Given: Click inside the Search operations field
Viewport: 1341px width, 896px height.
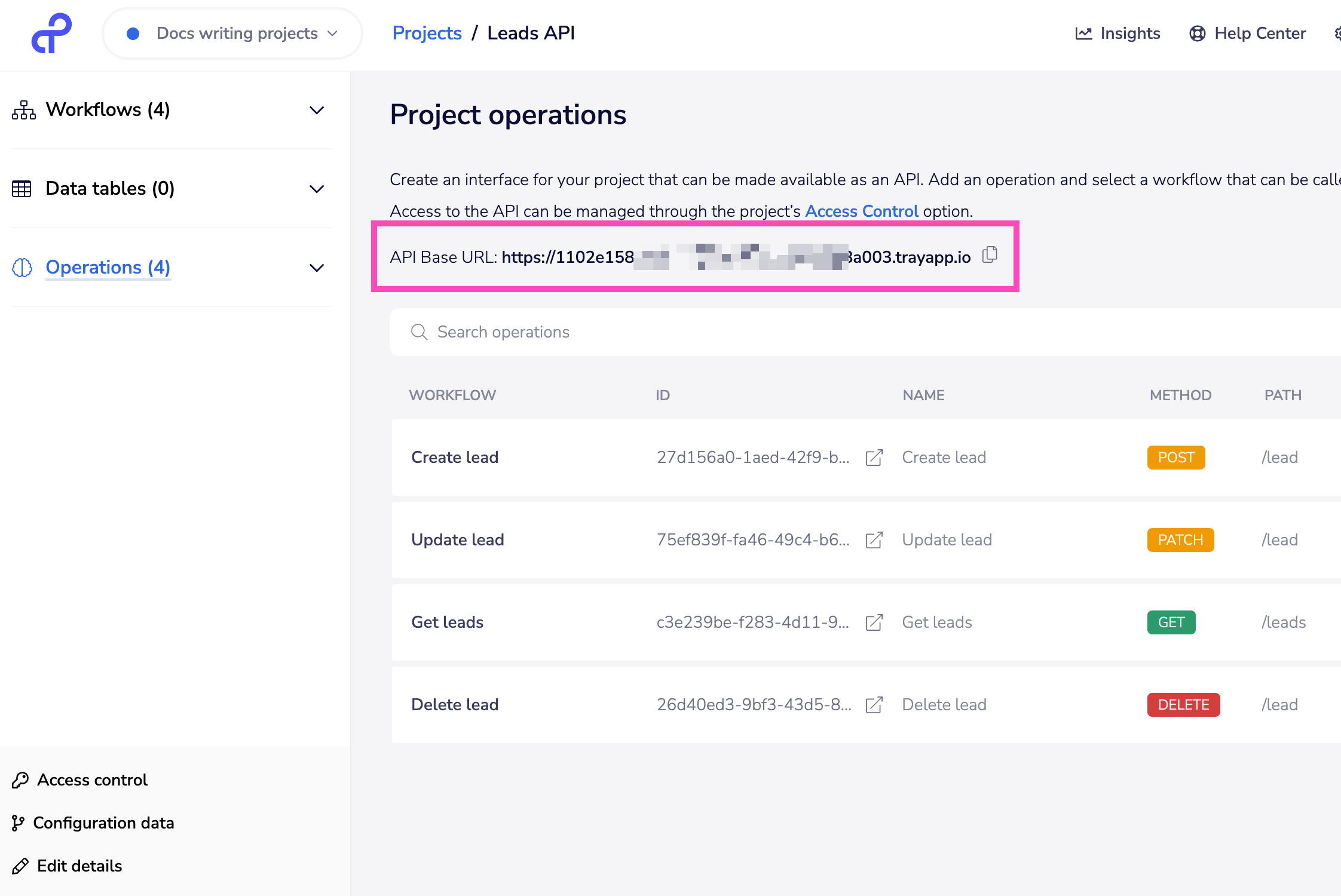Looking at the screenshot, I should pos(598,332).
